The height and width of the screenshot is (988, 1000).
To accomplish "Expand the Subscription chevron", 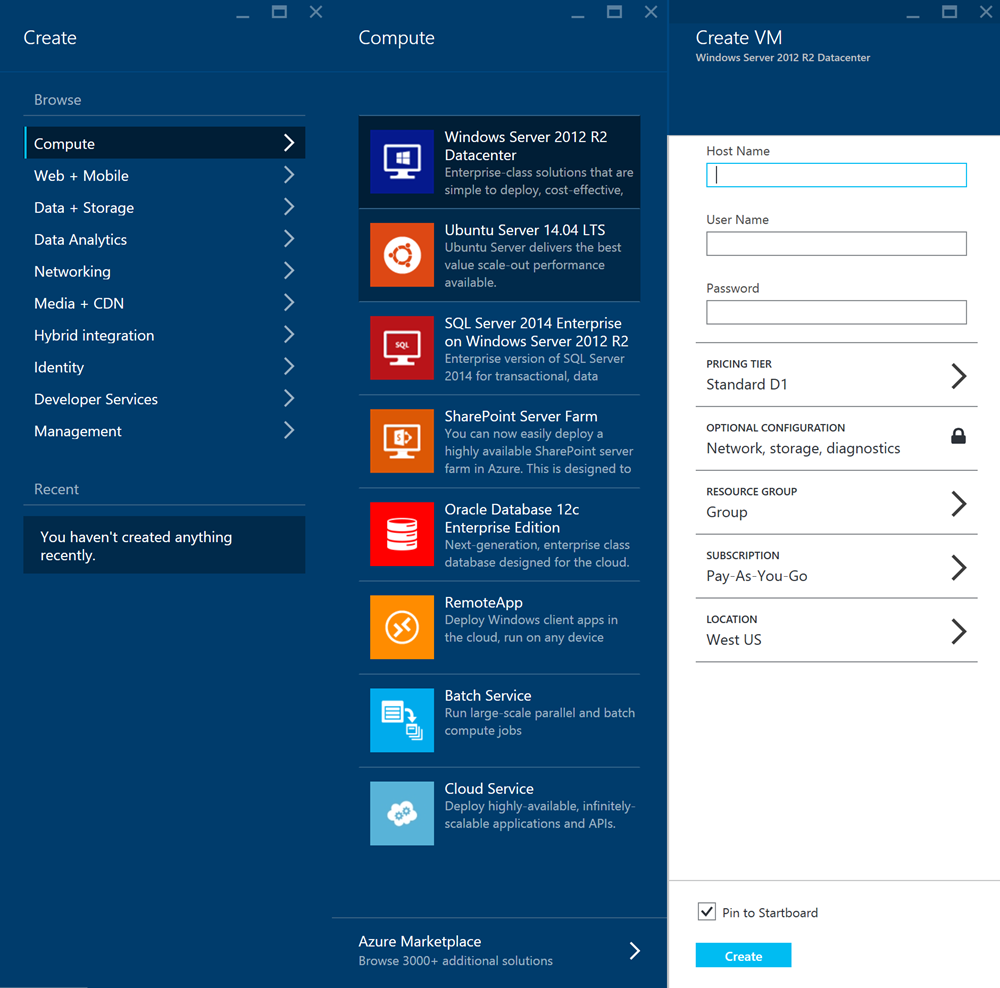I will tap(959, 567).
